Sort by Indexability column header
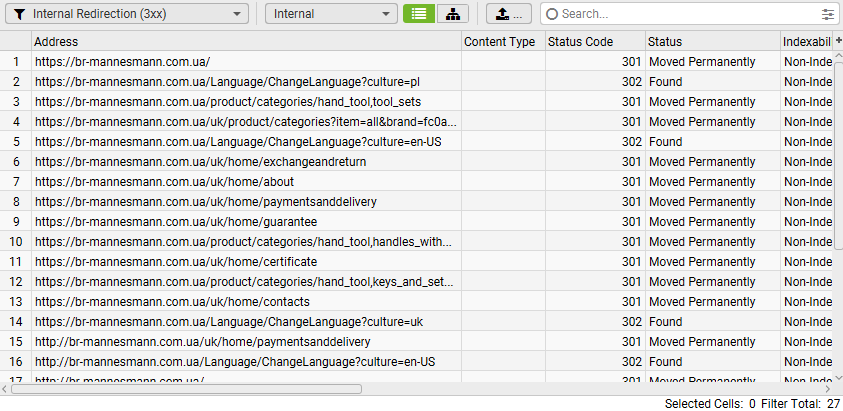 [806, 41]
